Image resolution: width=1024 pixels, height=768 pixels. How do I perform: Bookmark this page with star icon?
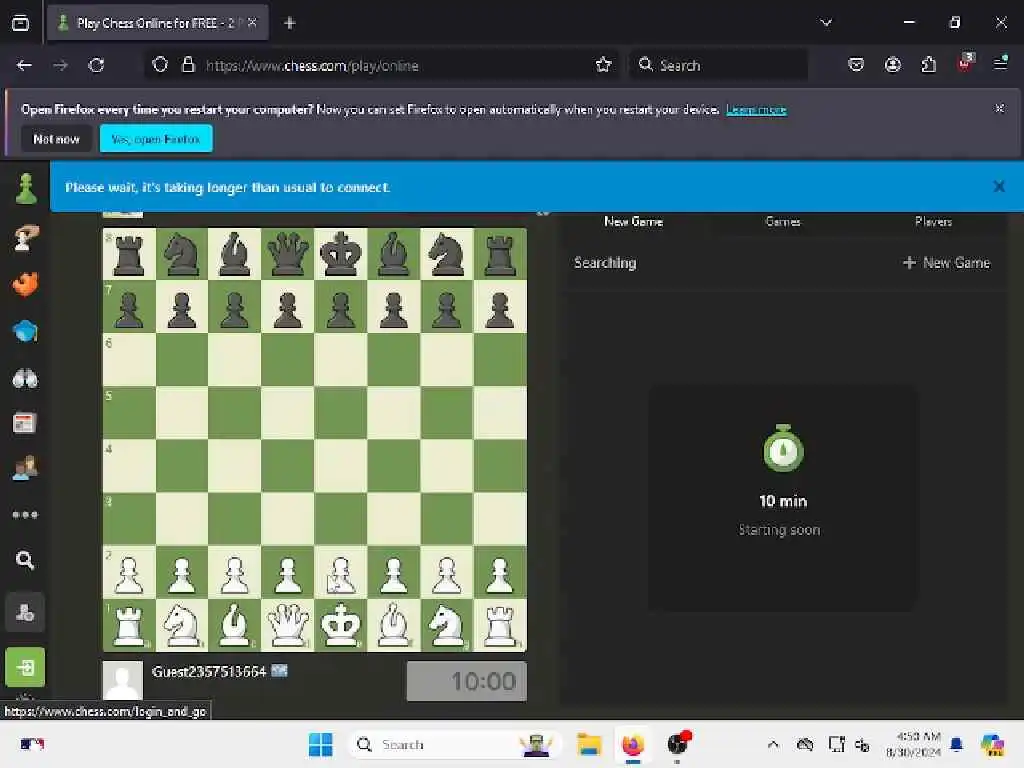[603, 65]
